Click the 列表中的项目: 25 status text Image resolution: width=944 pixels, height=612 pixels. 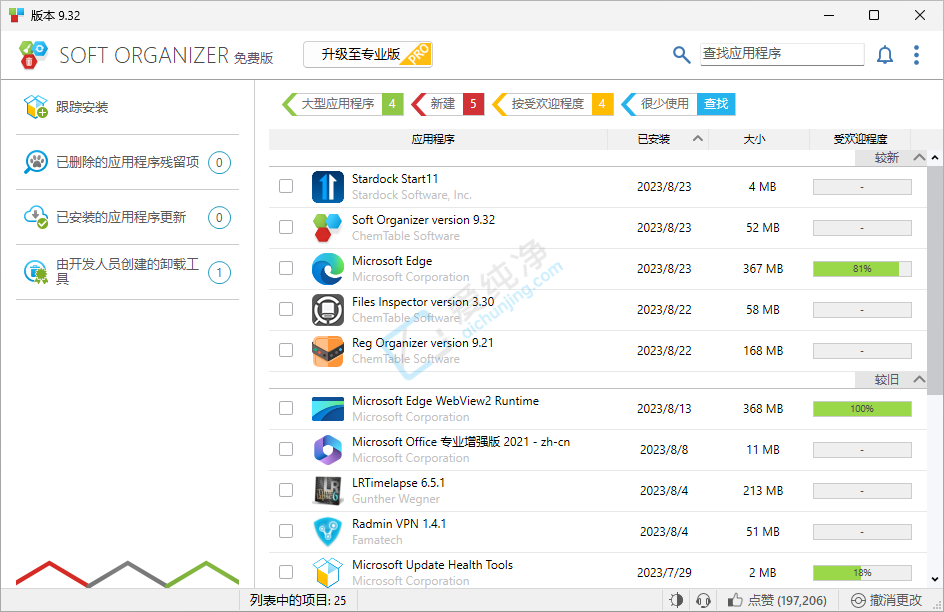tap(298, 600)
